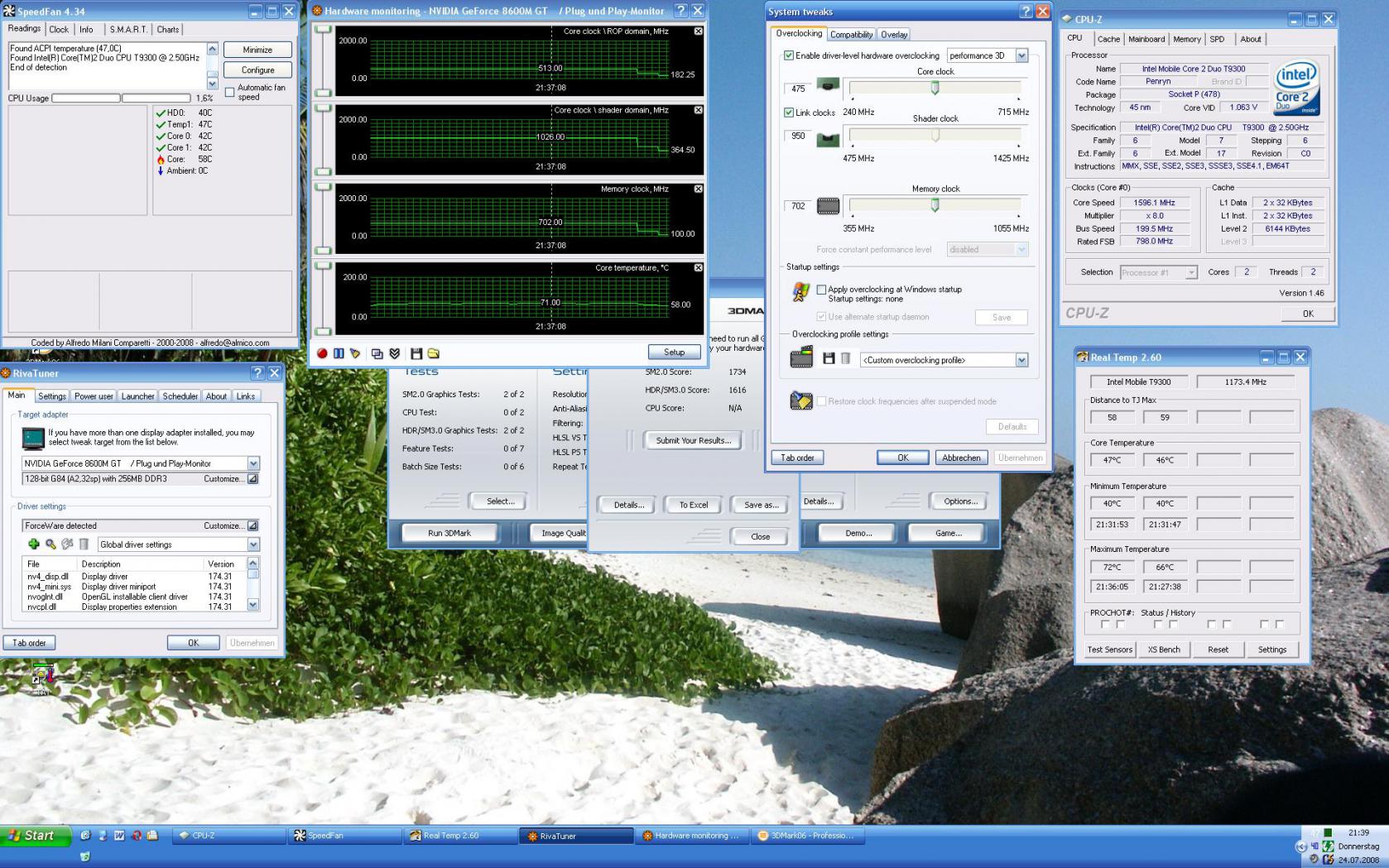Click Test Sensors in Real Temp
The image size is (1389, 868).
1109,650
